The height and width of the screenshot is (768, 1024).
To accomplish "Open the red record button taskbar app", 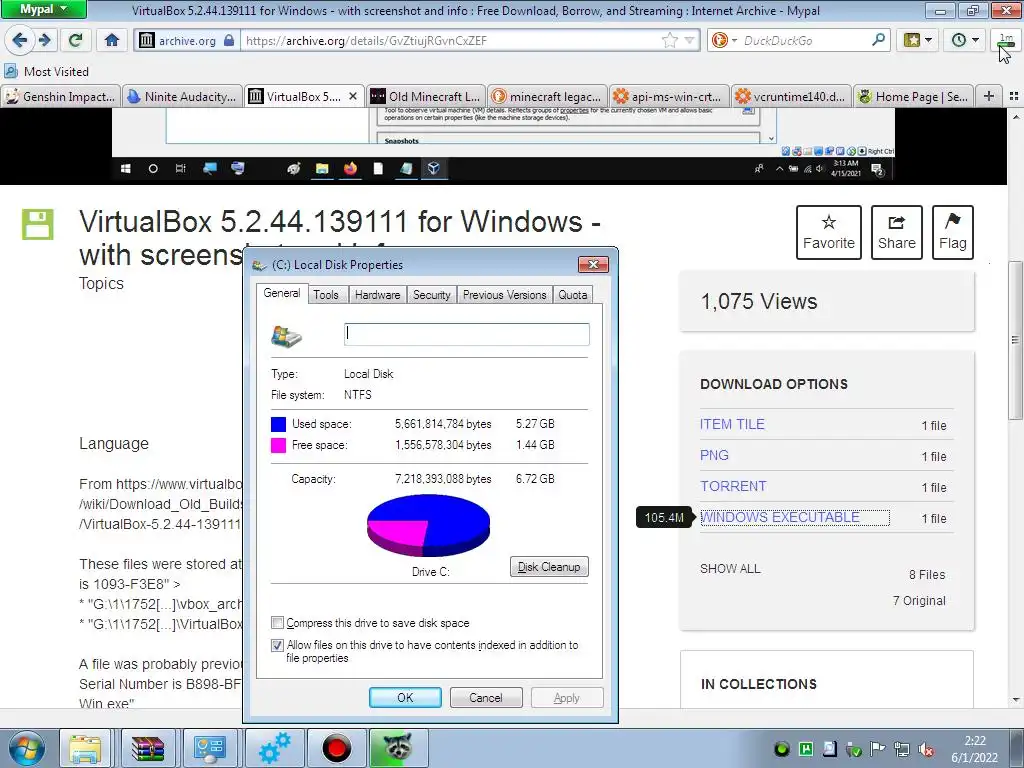I will point(336,748).
